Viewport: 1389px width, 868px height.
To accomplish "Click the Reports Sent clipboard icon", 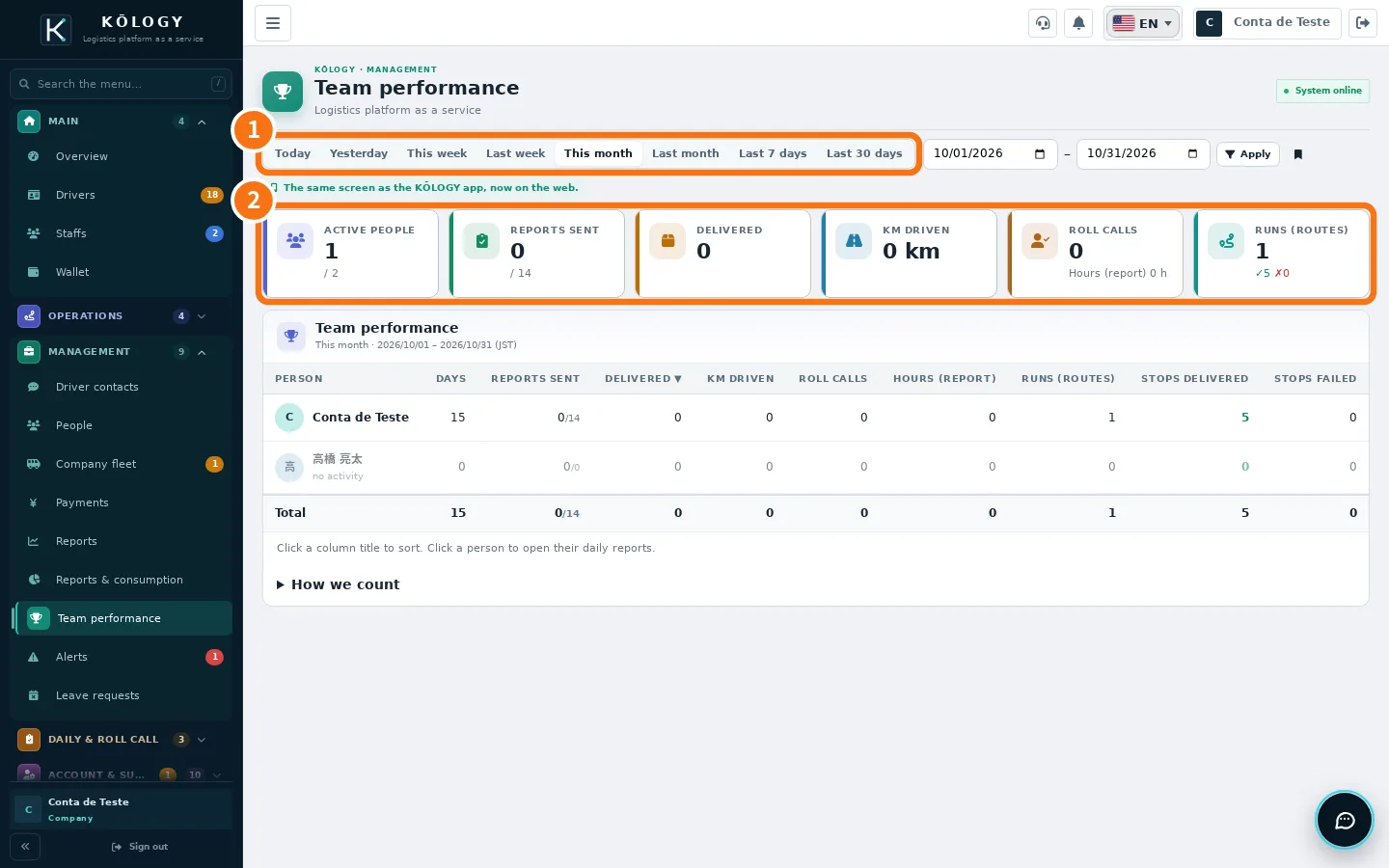I will coord(481,240).
